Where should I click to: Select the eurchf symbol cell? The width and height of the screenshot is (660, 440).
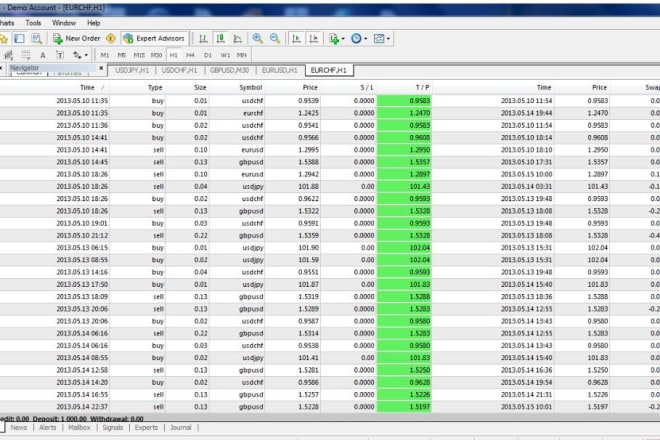pyautogui.click(x=253, y=113)
